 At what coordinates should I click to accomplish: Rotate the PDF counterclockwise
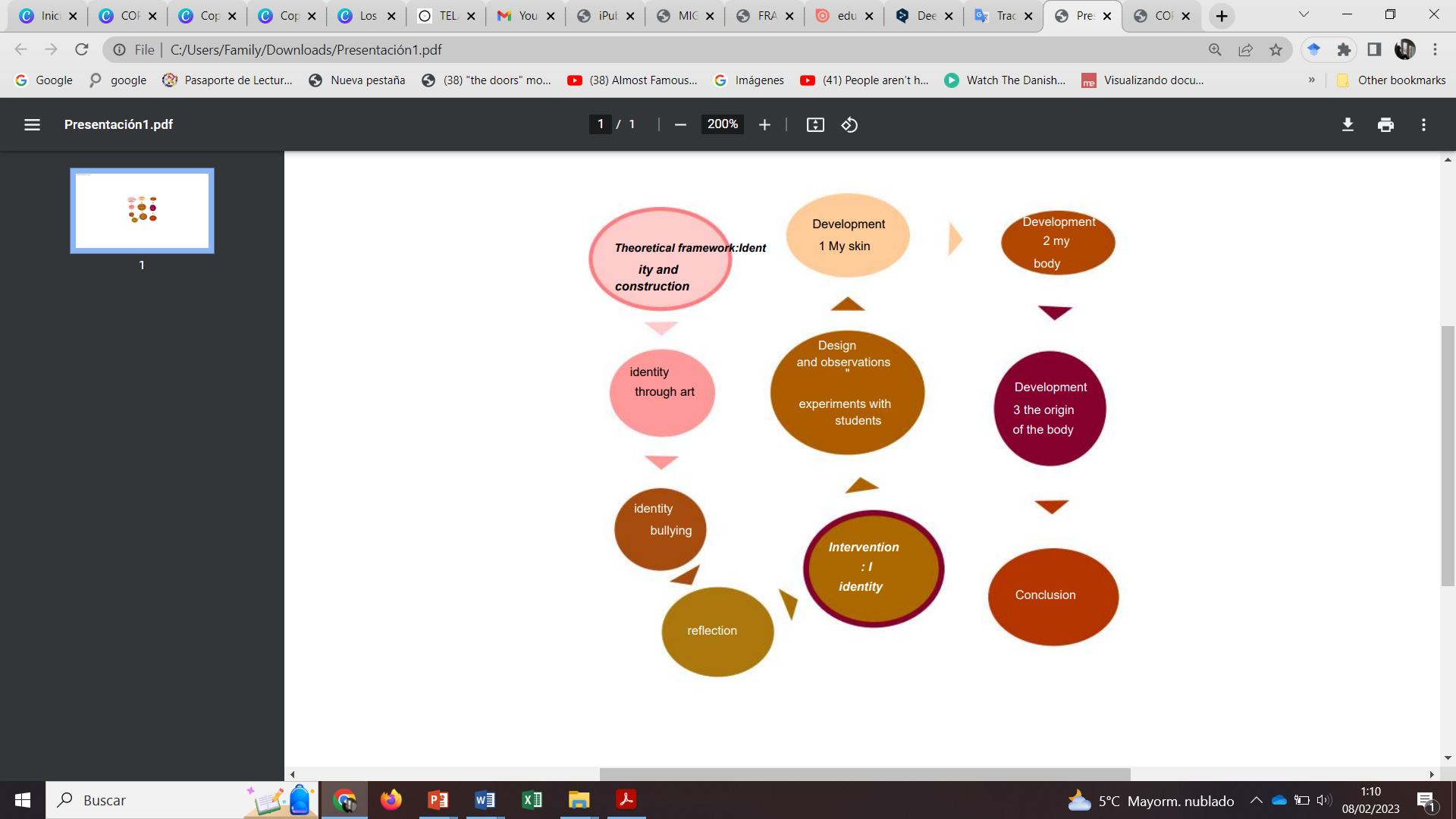849,124
